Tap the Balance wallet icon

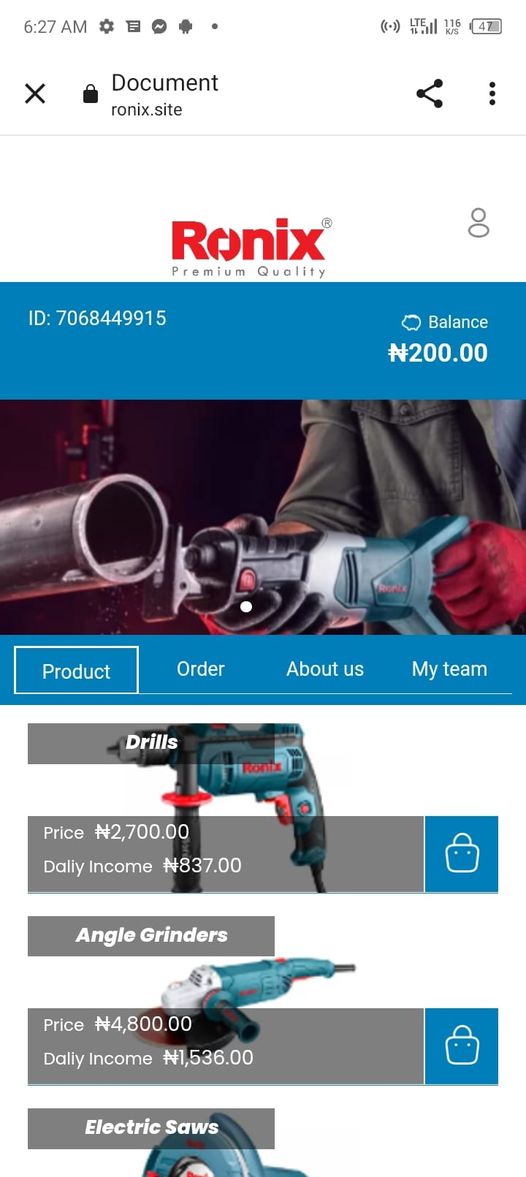[411, 323]
